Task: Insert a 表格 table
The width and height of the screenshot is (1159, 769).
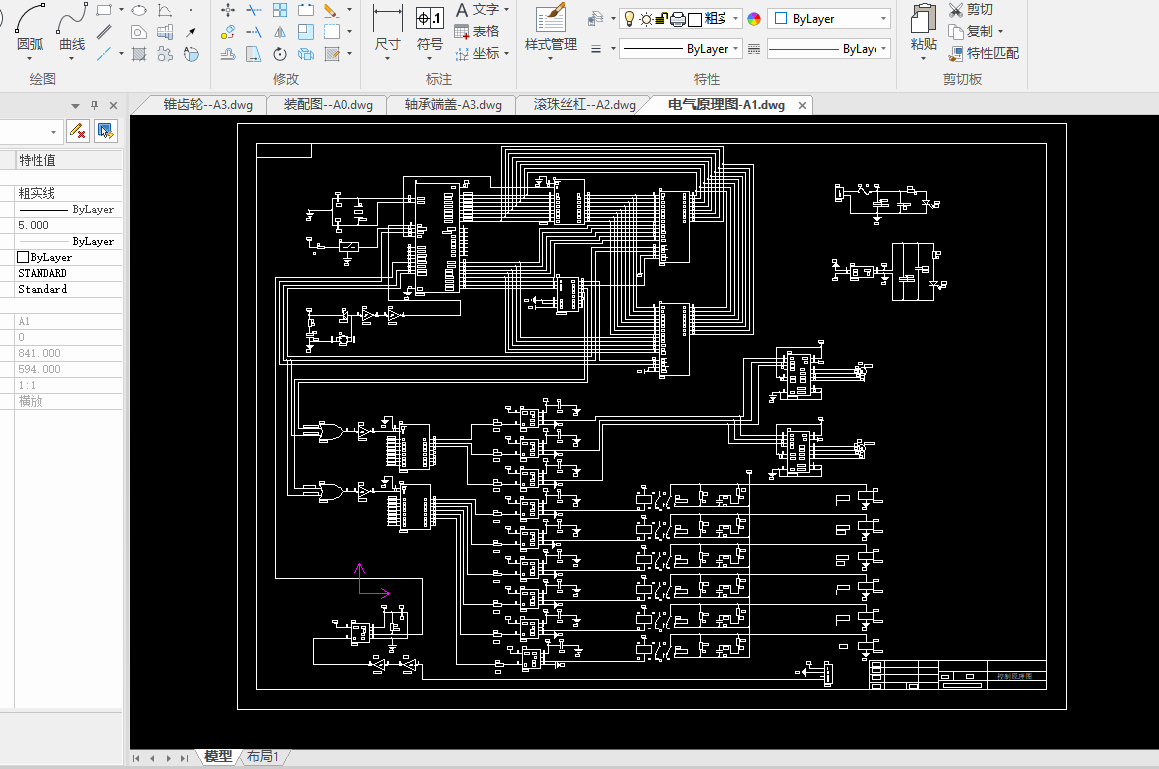Action: click(477, 32)
